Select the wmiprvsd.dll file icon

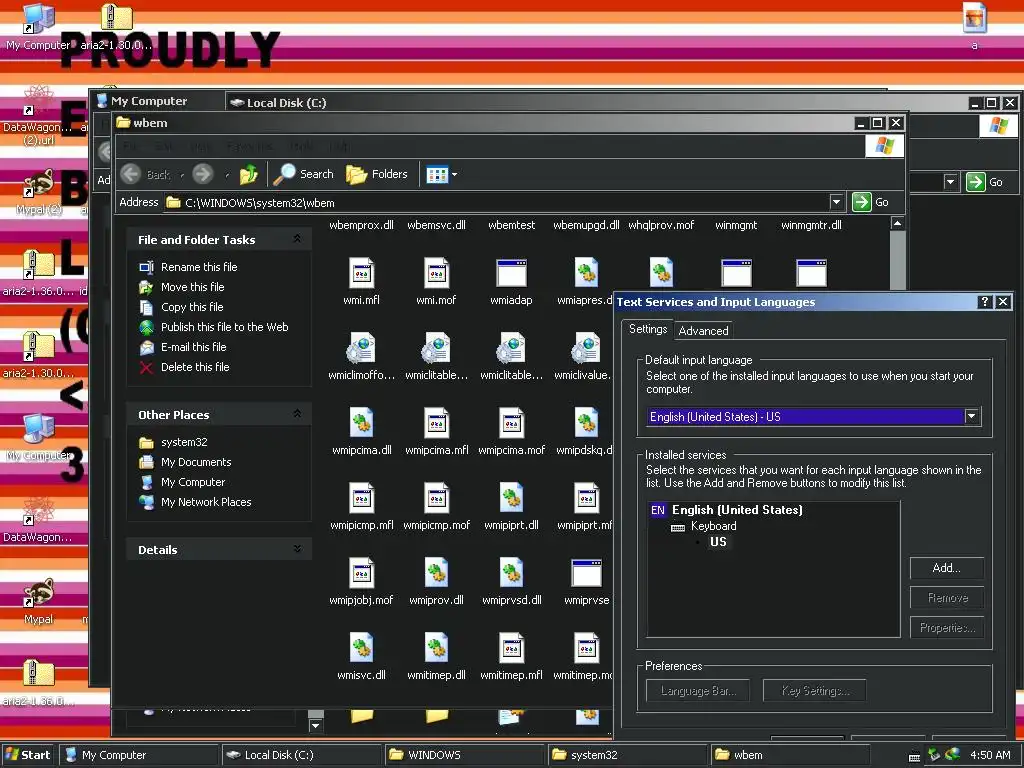(x=511, y=573)
